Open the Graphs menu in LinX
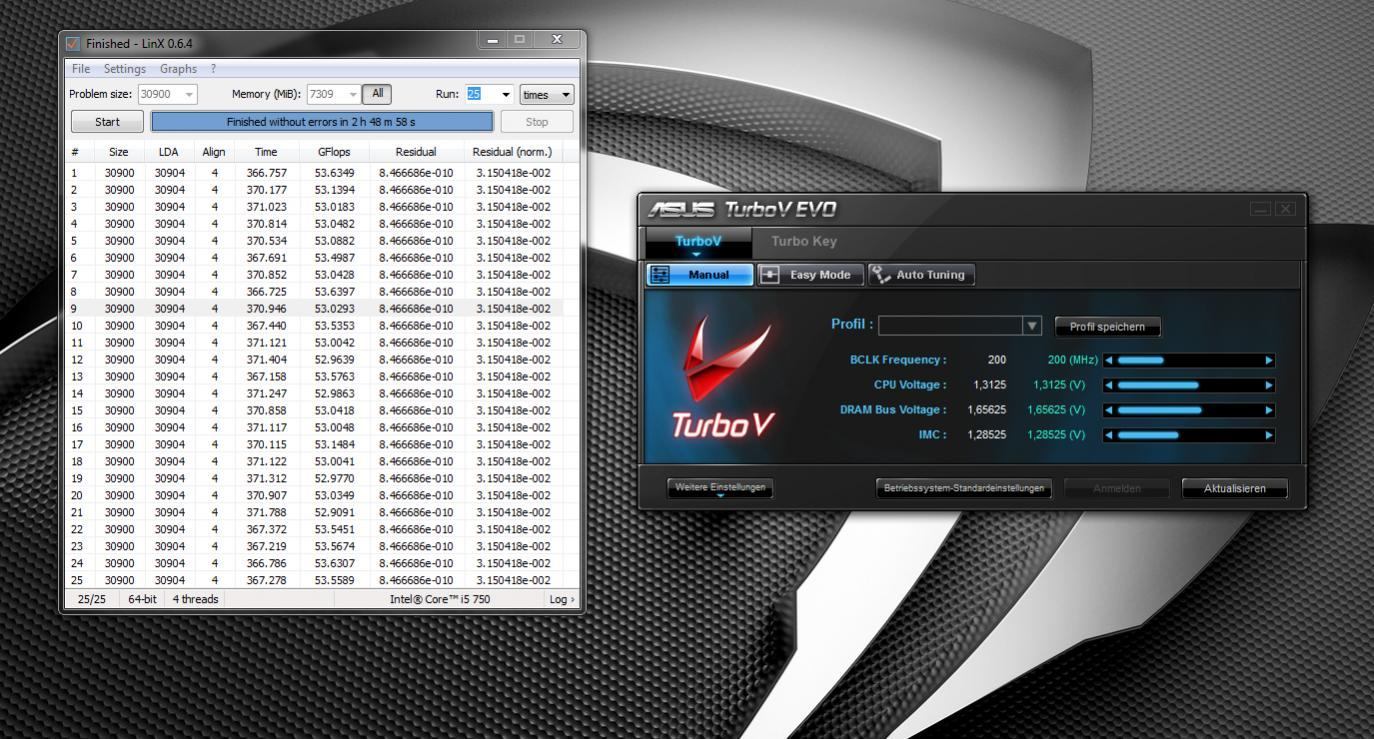The width and height of the screenshot is (1374, 739). pos(178,69)
